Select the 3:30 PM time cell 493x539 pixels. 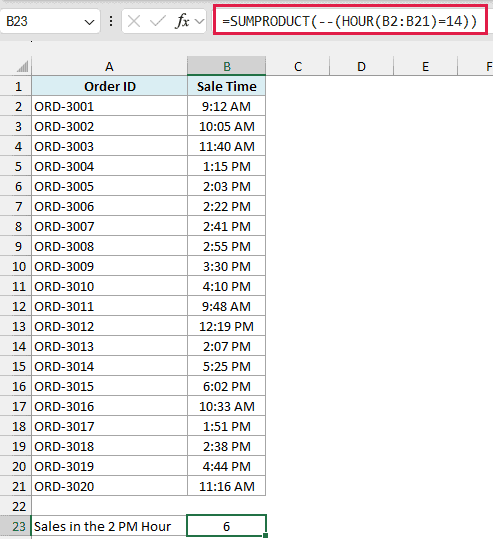(227, 266)
